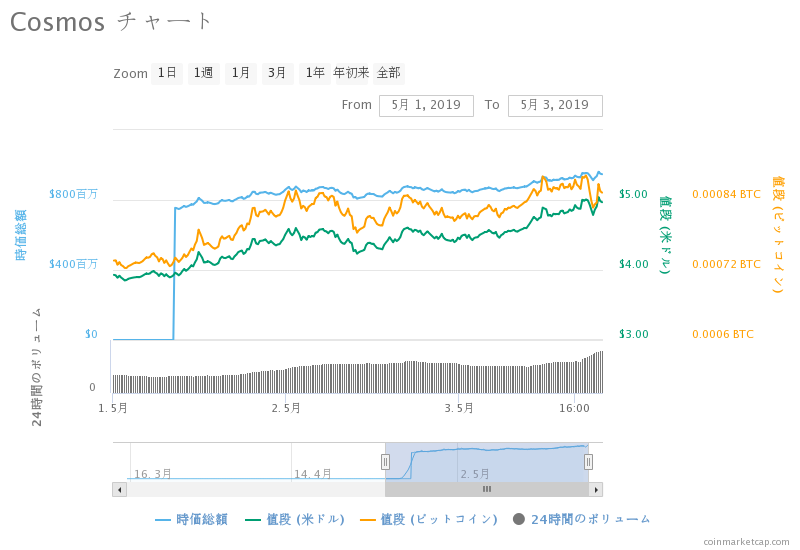The image size is (800, 550).
Task: Grab the left navigator range handle
Action: coord(385,462)
